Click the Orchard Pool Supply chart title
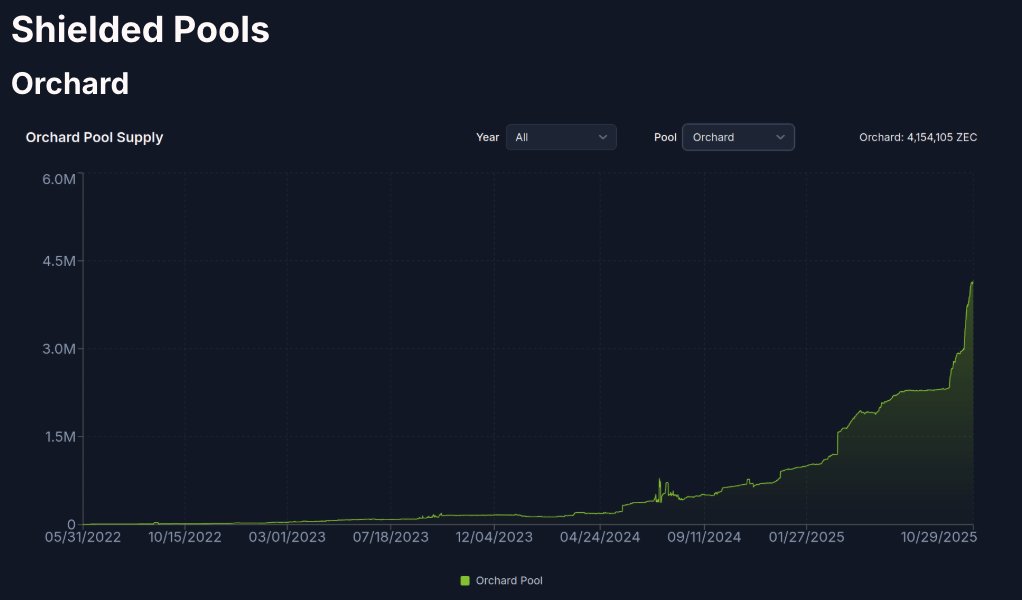Image resolution: width=1022 pixels, height=600 pixels. tap(95, 137)
